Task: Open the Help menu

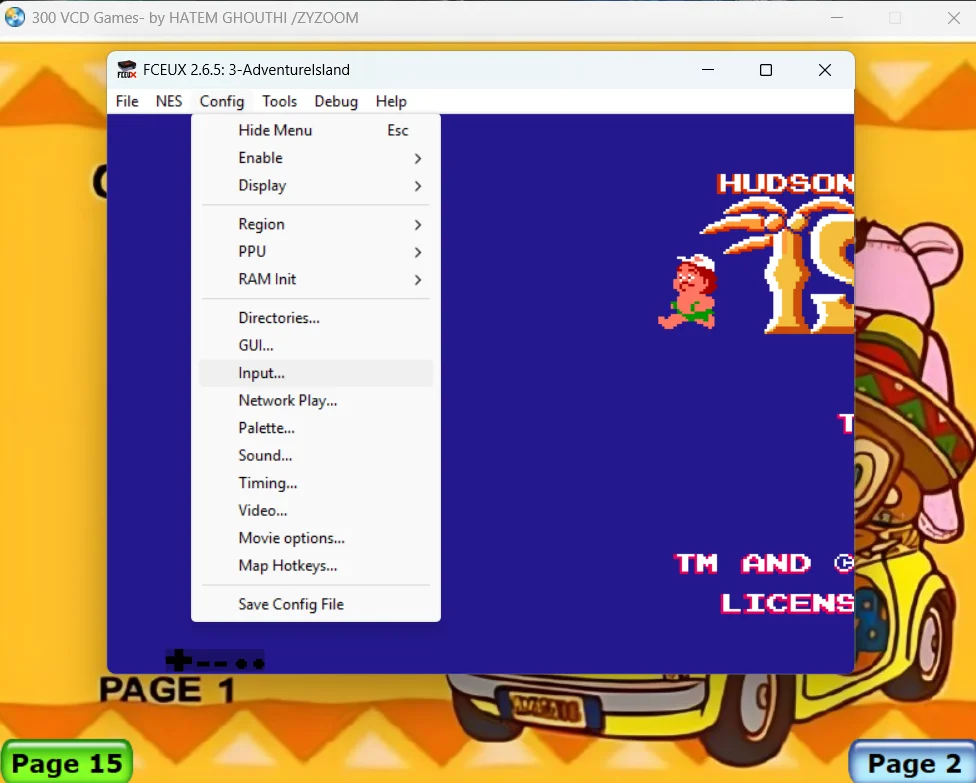Action: point(391,101)
